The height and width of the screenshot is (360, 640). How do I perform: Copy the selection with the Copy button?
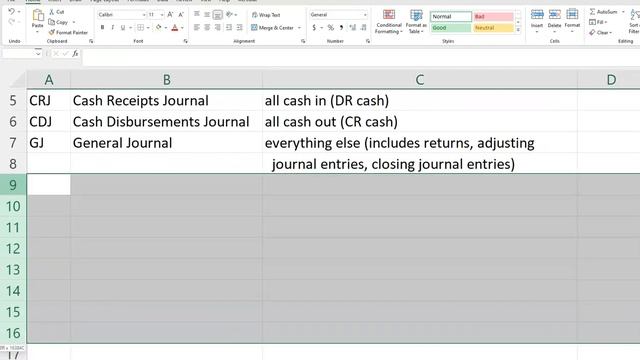pos(58,22)
